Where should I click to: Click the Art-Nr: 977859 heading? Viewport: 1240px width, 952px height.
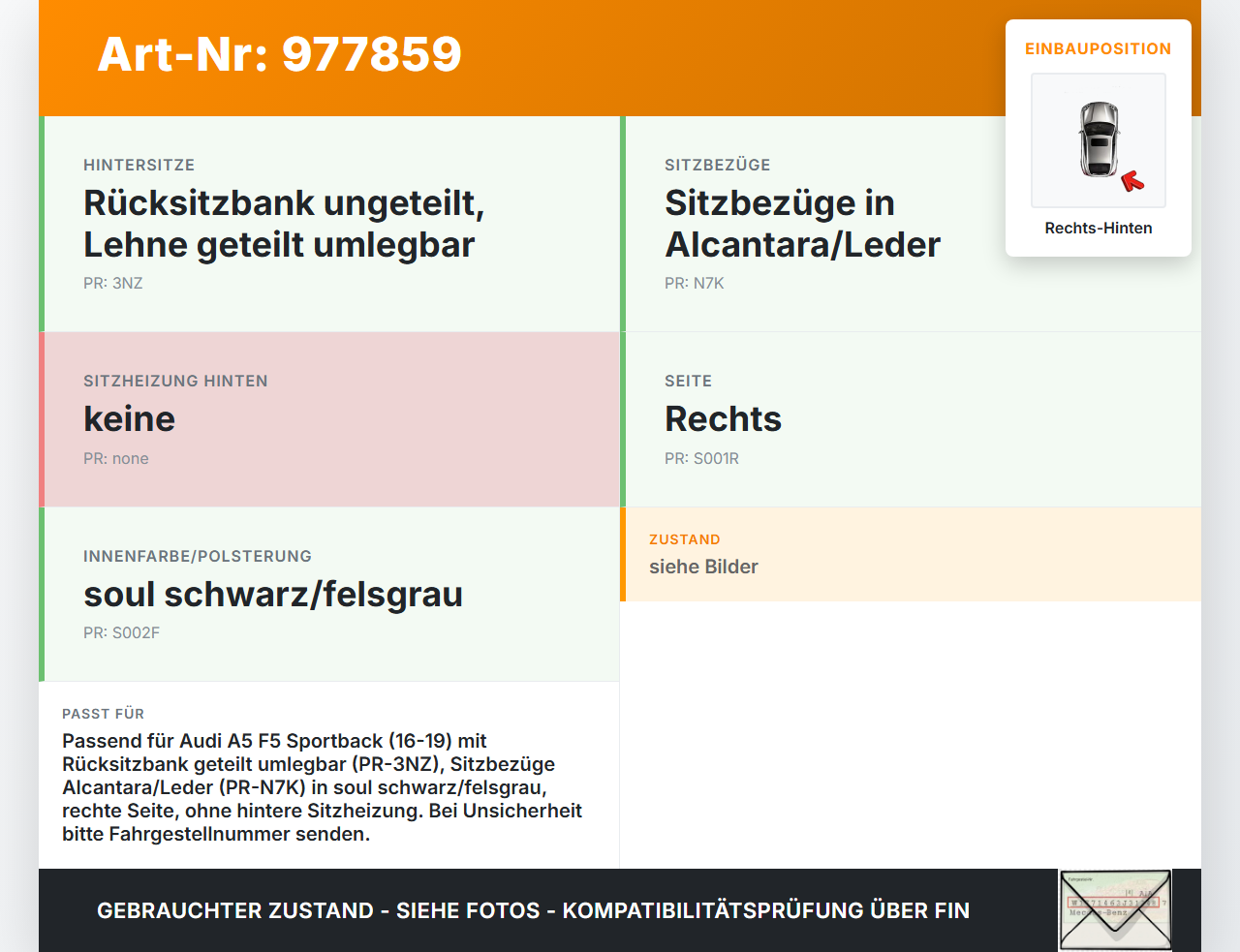pyautogui.click(x=279, y=55)
